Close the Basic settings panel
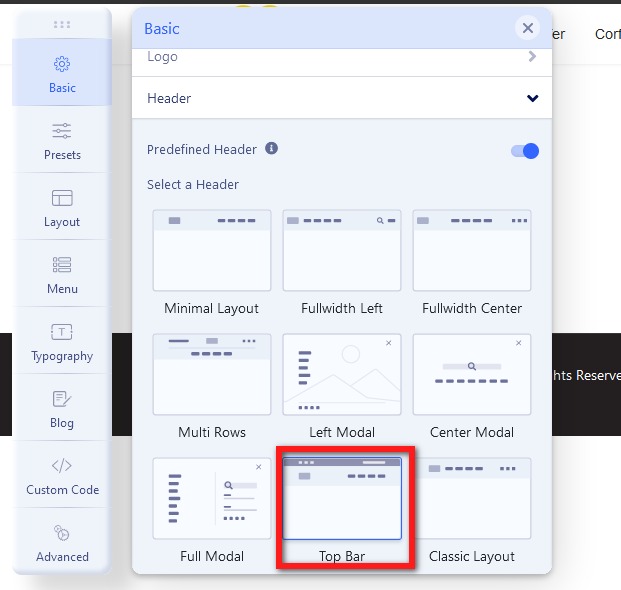This screenshot has width=621, height=590. [528, 28]
